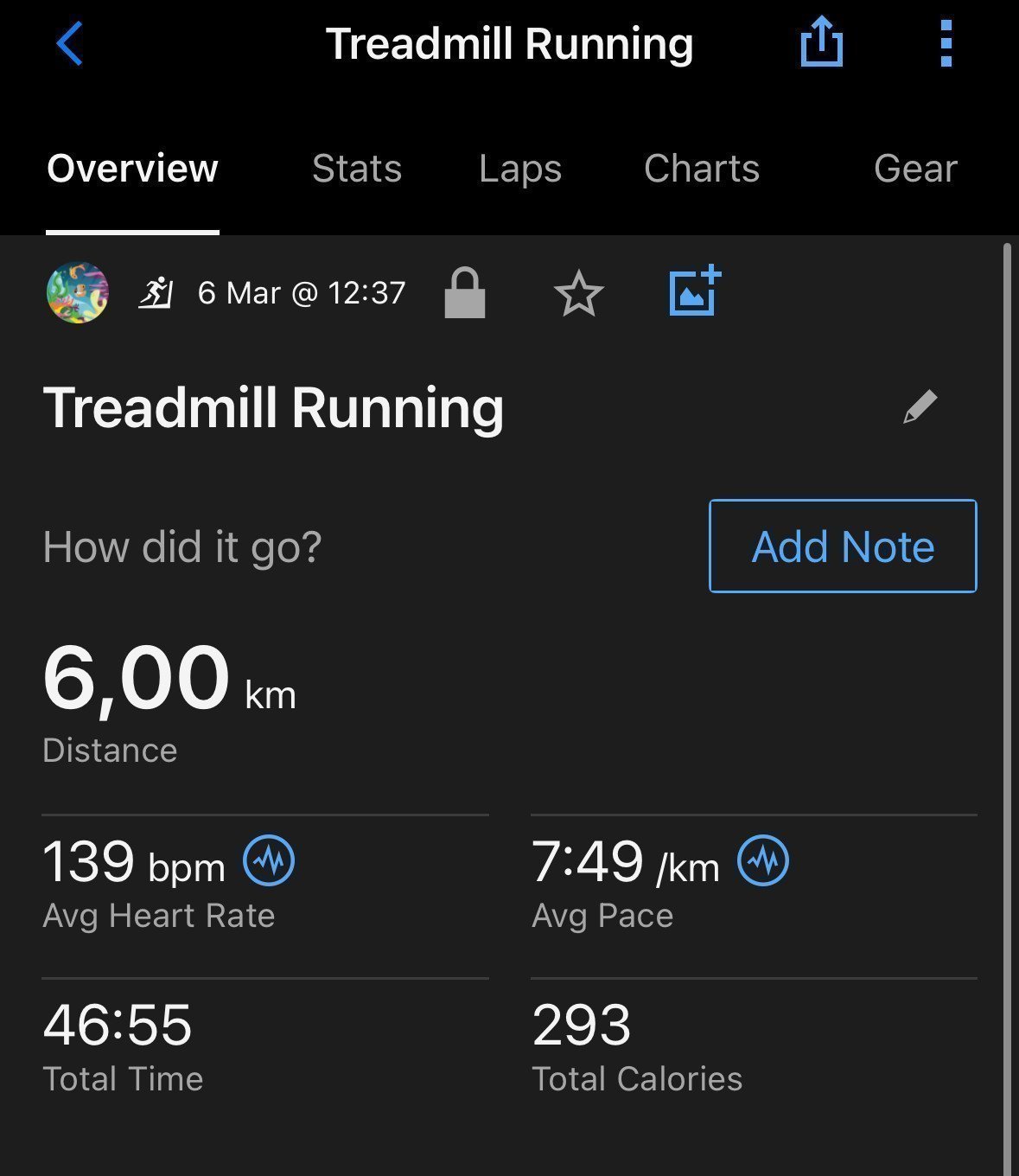Switch to the Laps tab
Screen dimensions: 1019x1176
tap(520, 169)
